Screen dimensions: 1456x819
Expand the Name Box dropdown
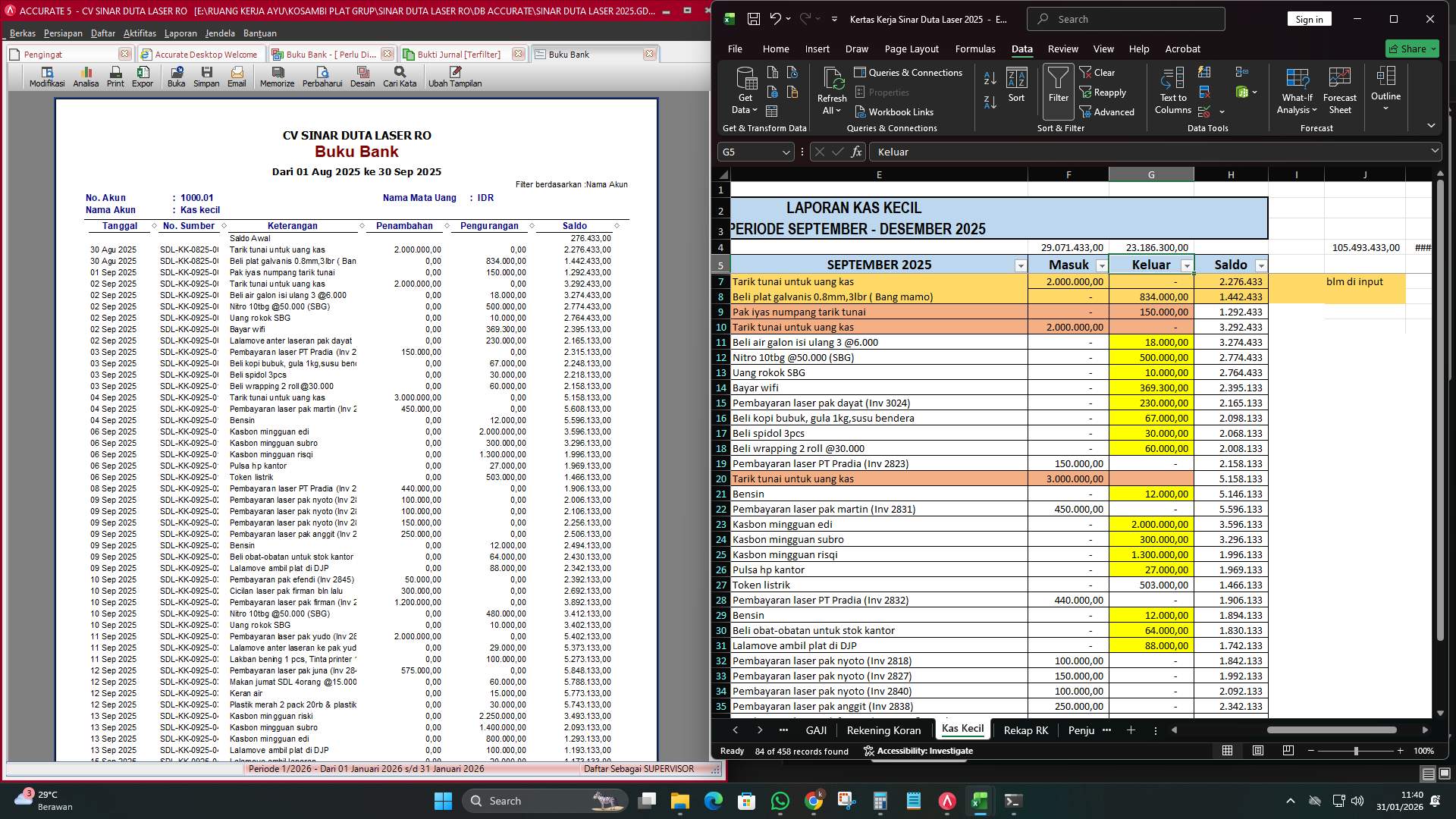click(786, 152)
